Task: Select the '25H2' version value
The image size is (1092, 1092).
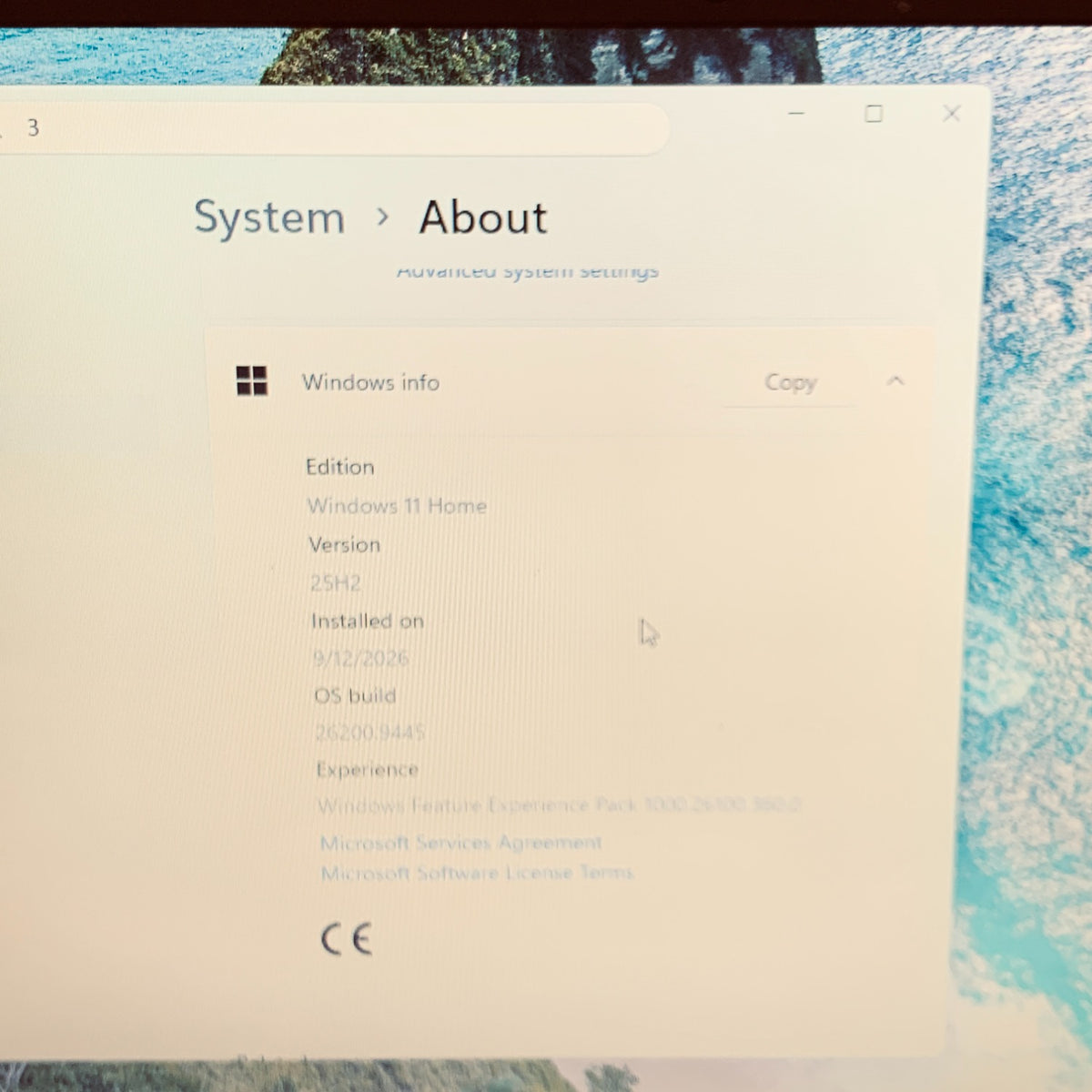Action: [x=336, y=582]
